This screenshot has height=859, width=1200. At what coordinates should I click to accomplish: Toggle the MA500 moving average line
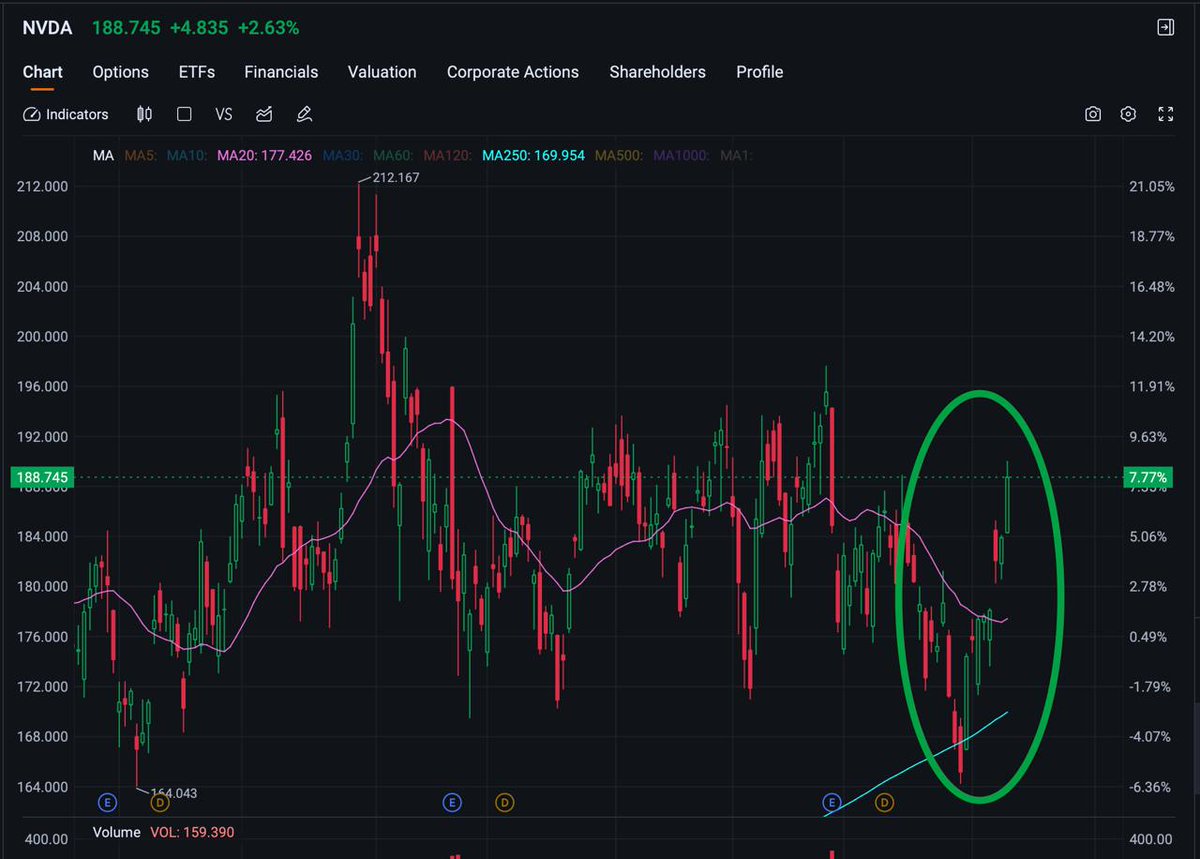(x=620, y=155)
